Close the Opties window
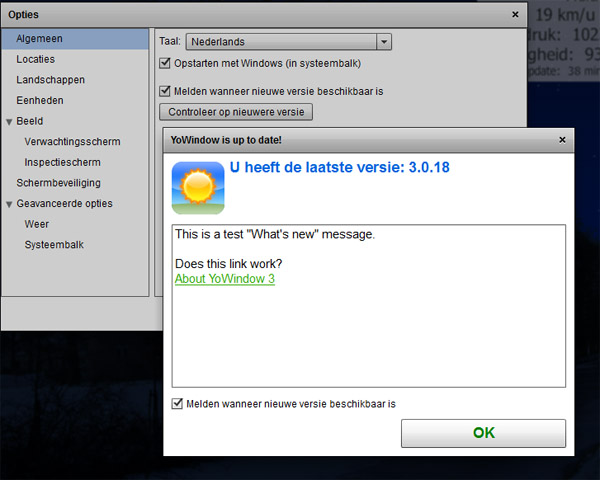Screen dimensions: 600x480 tap(515, 15)
